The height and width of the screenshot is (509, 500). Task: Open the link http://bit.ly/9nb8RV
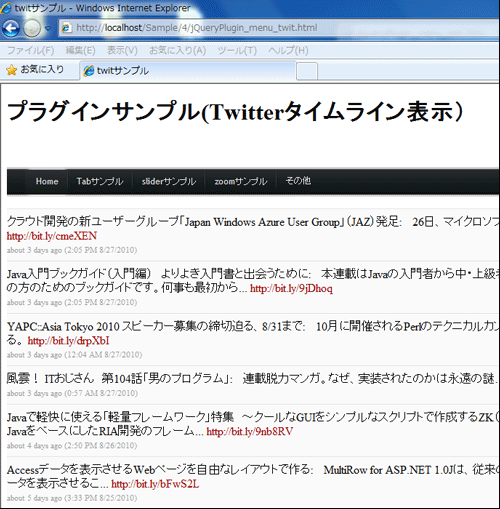pos(250,432)
